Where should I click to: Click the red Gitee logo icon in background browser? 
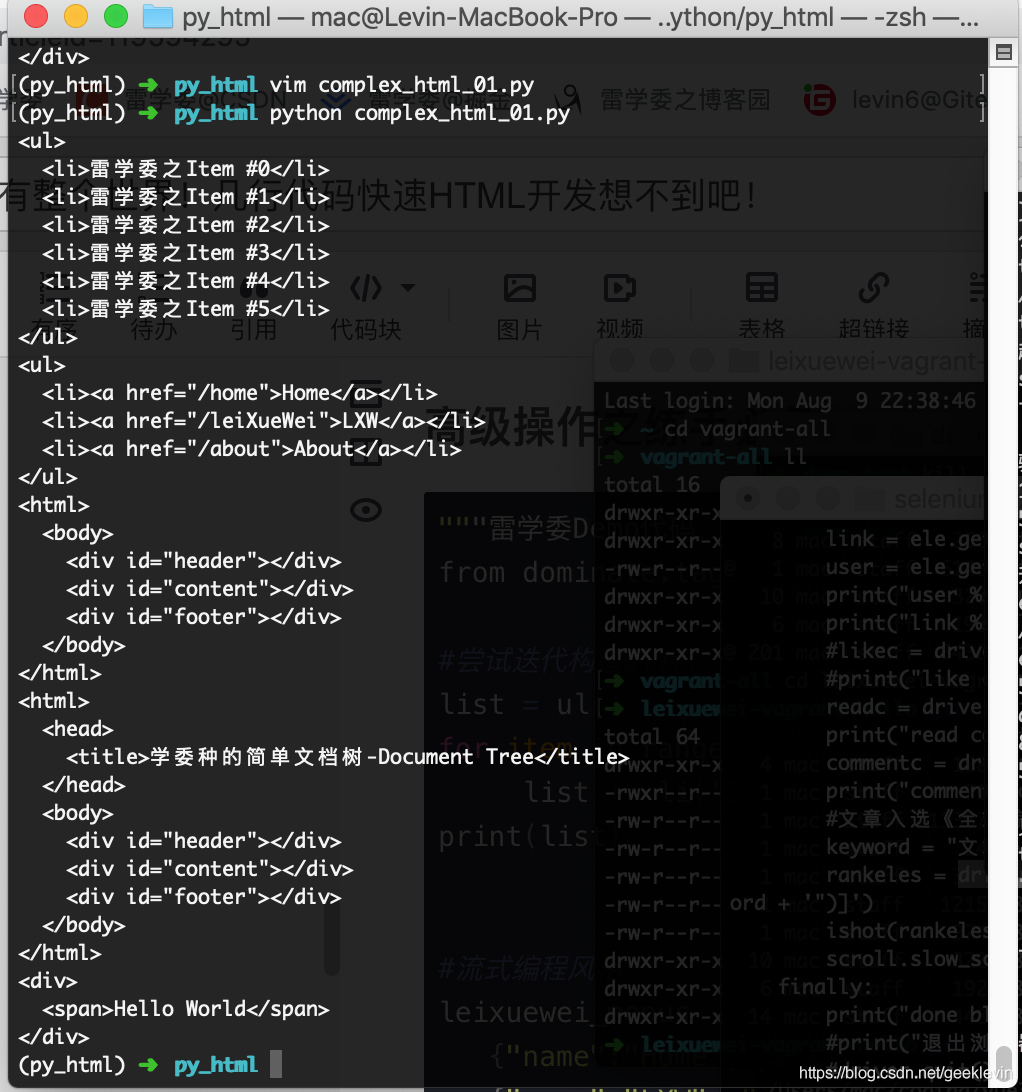[x=819, y=100]
